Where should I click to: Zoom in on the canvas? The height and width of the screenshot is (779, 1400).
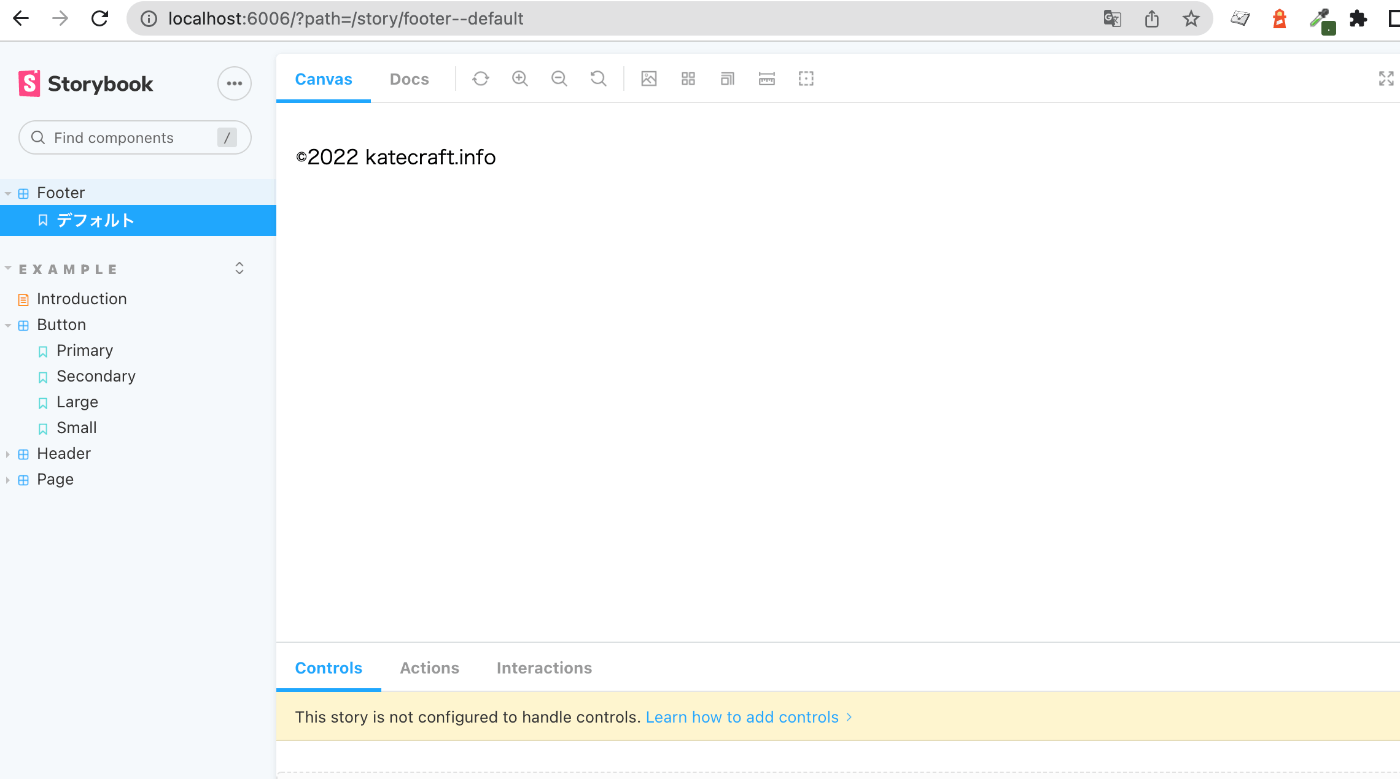[x=520, y=78]
